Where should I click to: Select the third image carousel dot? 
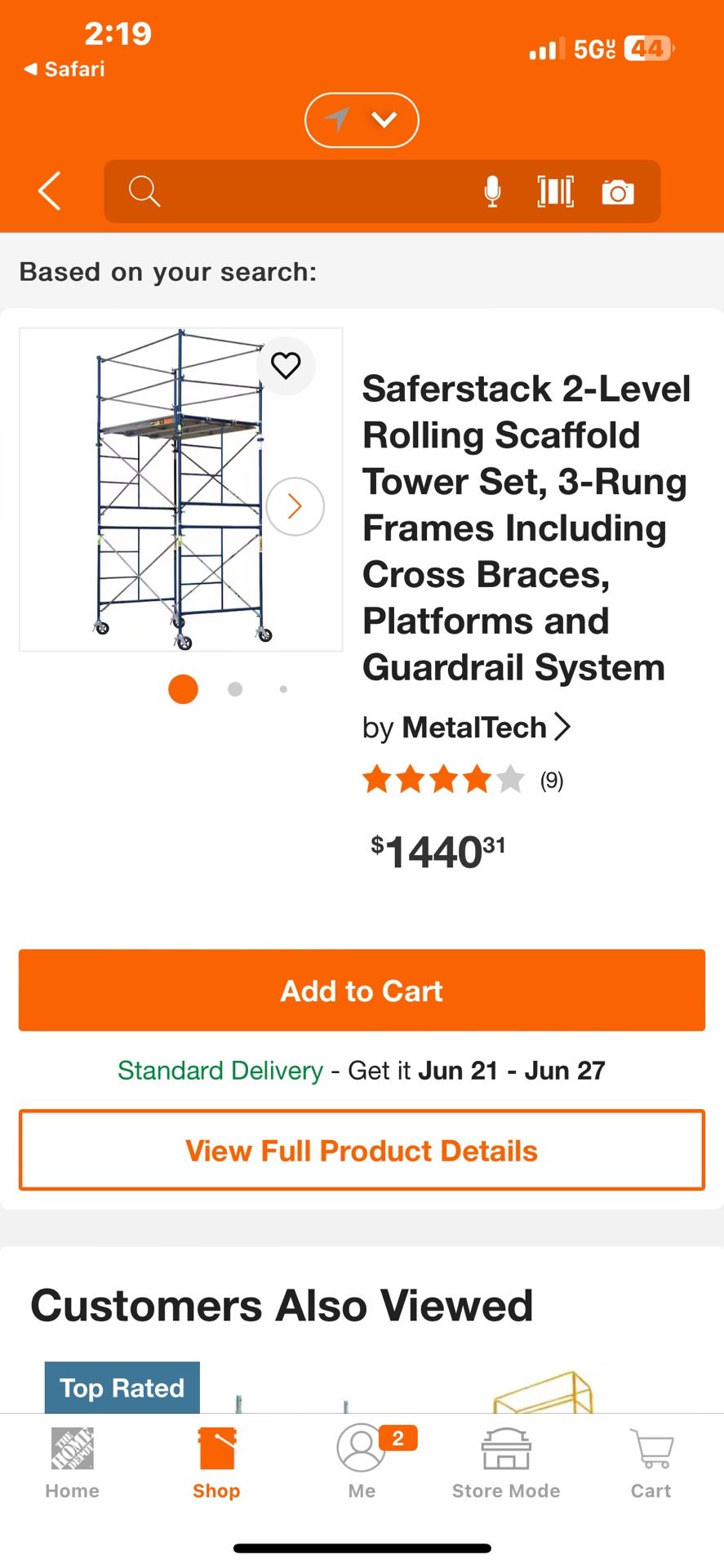[x=283, y=689]
